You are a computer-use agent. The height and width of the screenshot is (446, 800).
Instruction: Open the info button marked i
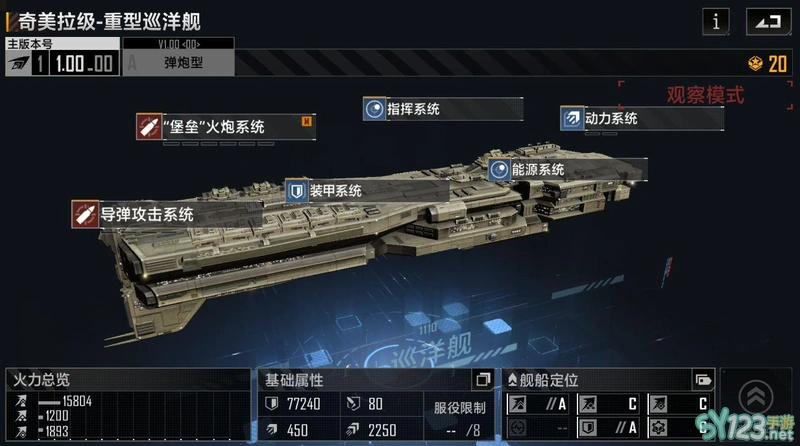tap(715, 21)
